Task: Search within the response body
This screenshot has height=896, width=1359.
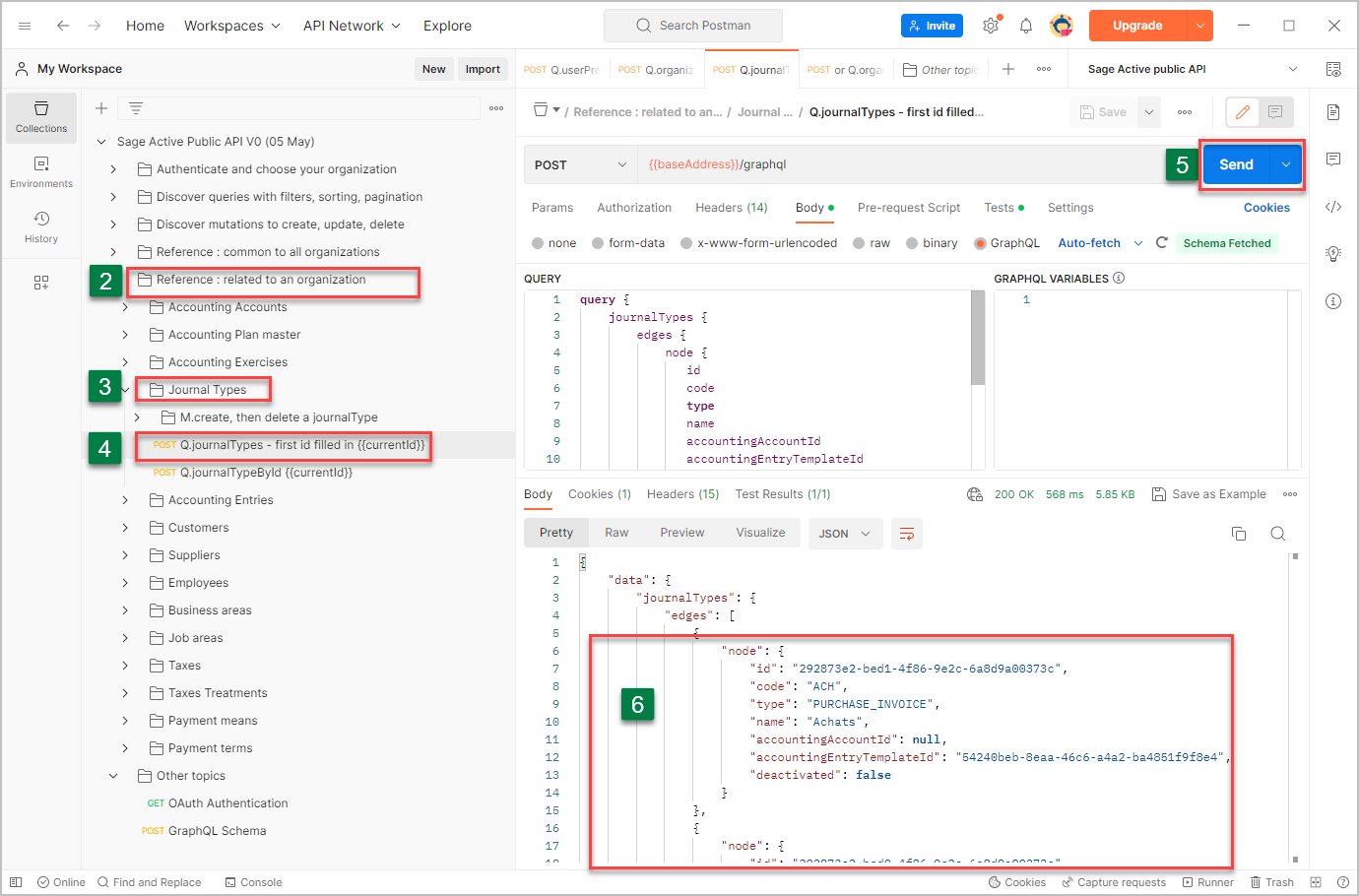Action: coord(1278,534)
